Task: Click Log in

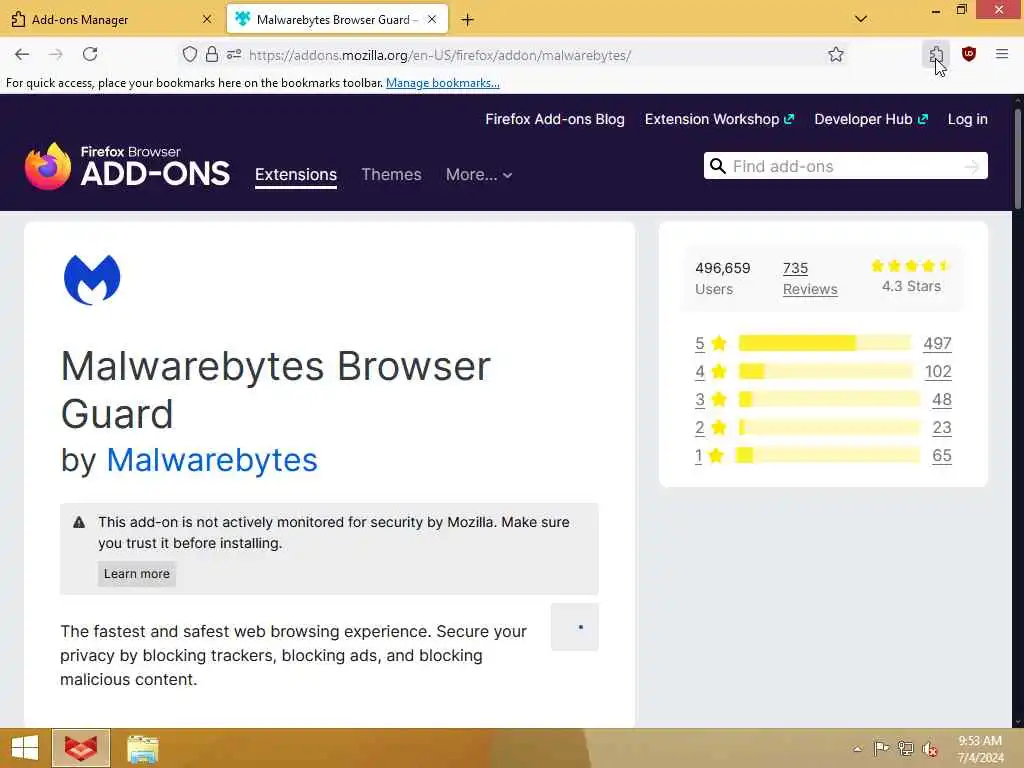Action: 967,120
